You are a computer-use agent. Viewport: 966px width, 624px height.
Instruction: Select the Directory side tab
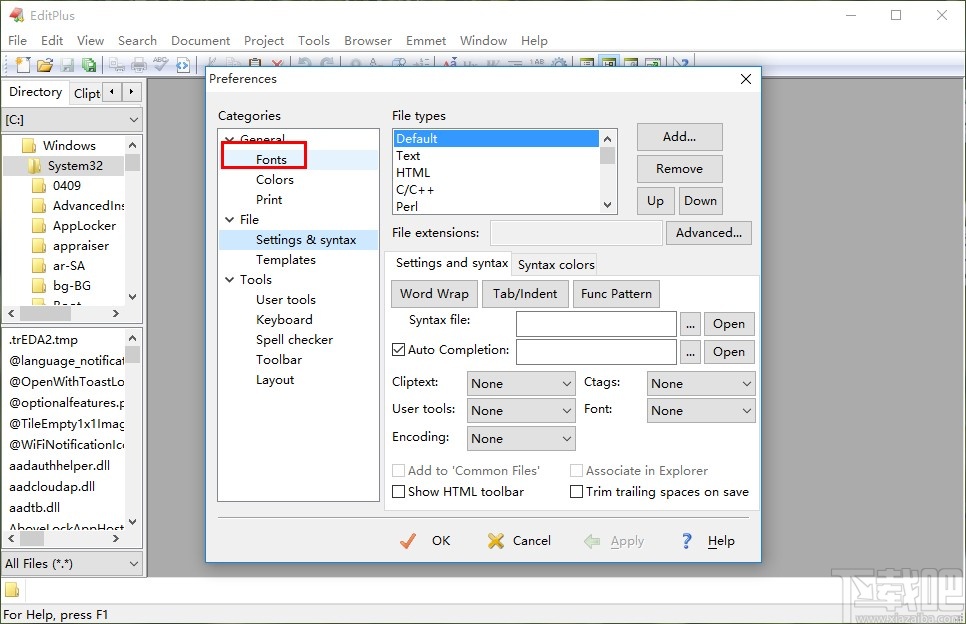tap(36, 92)
